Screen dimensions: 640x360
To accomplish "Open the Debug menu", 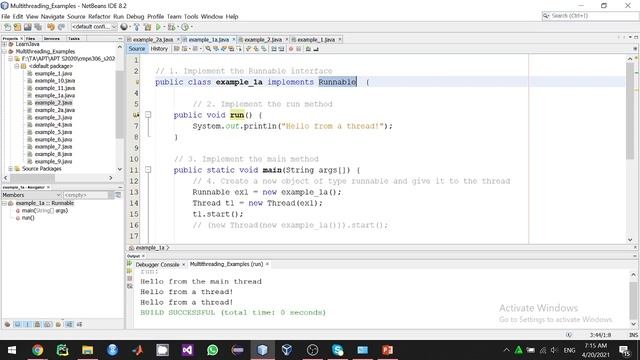I will (x=135, y=16).
